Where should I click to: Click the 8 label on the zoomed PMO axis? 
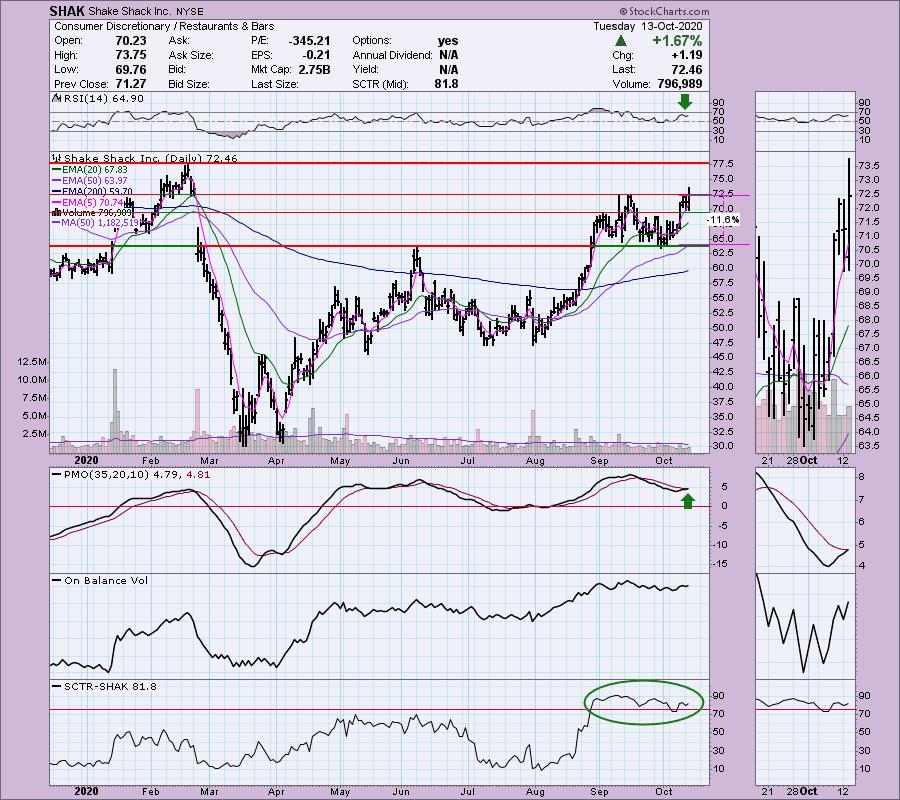pyautogui.click(x=862, y=477)
